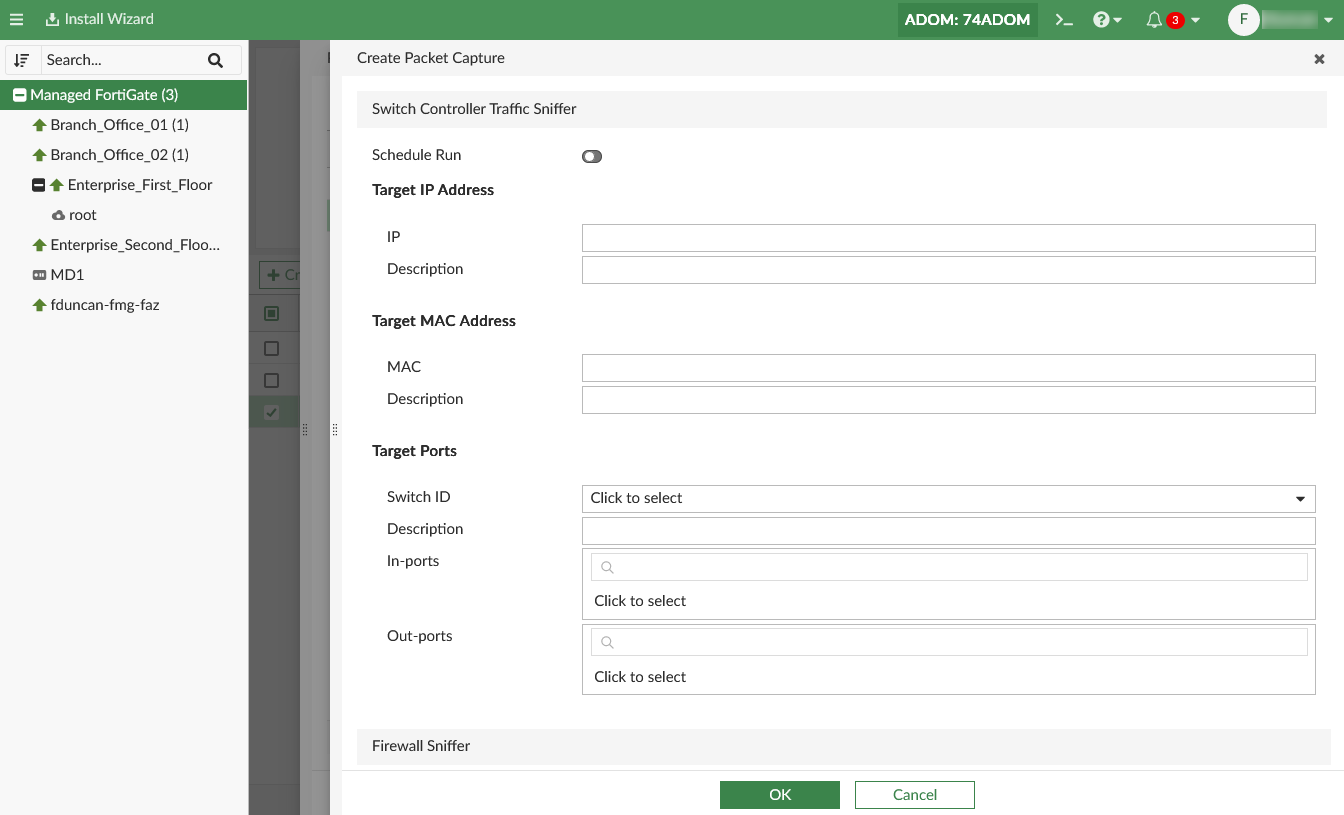
Task: Confirm with the OK button
Action: (x=780, y=795)
